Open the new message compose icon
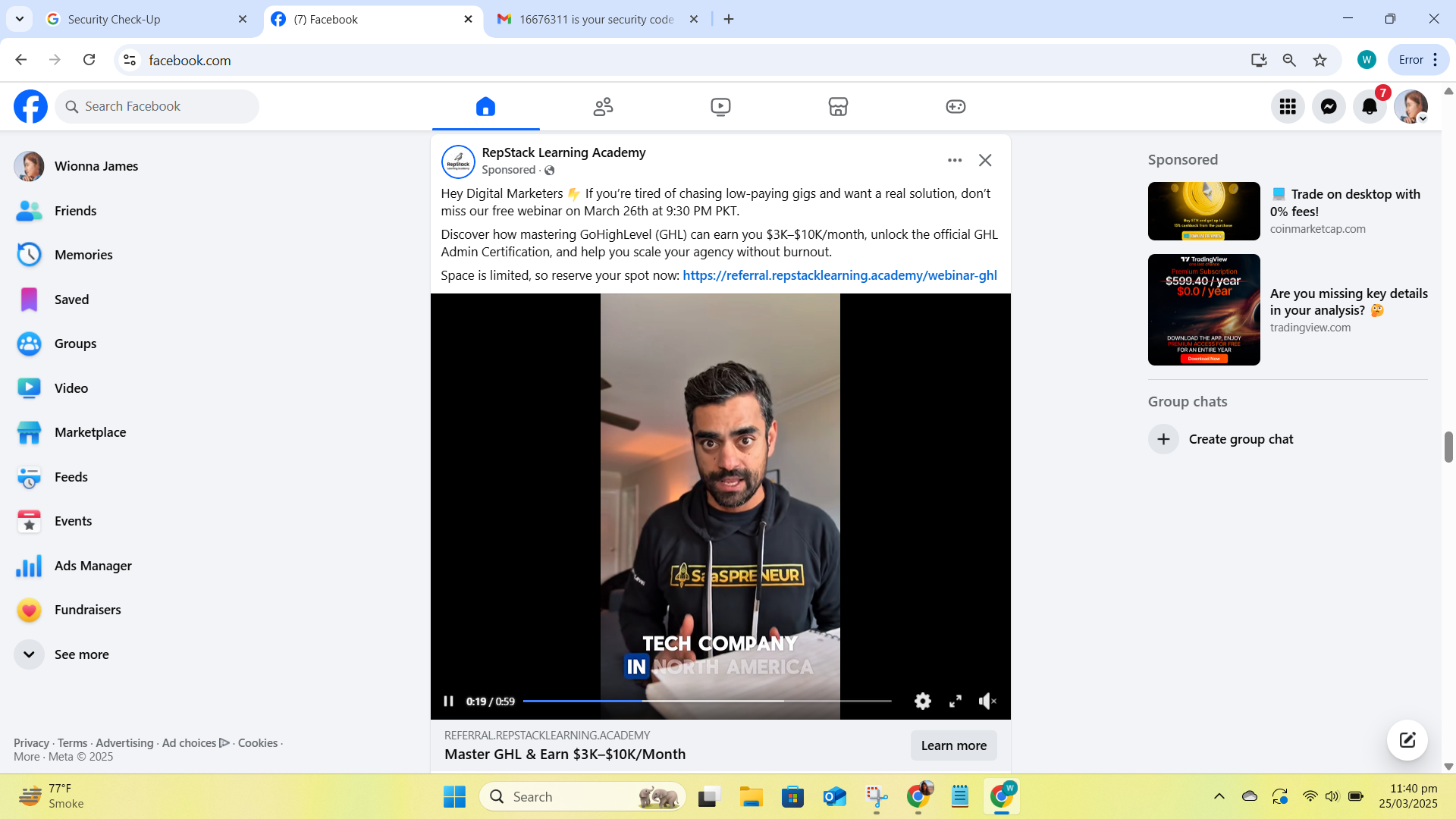 point(1407,740)
